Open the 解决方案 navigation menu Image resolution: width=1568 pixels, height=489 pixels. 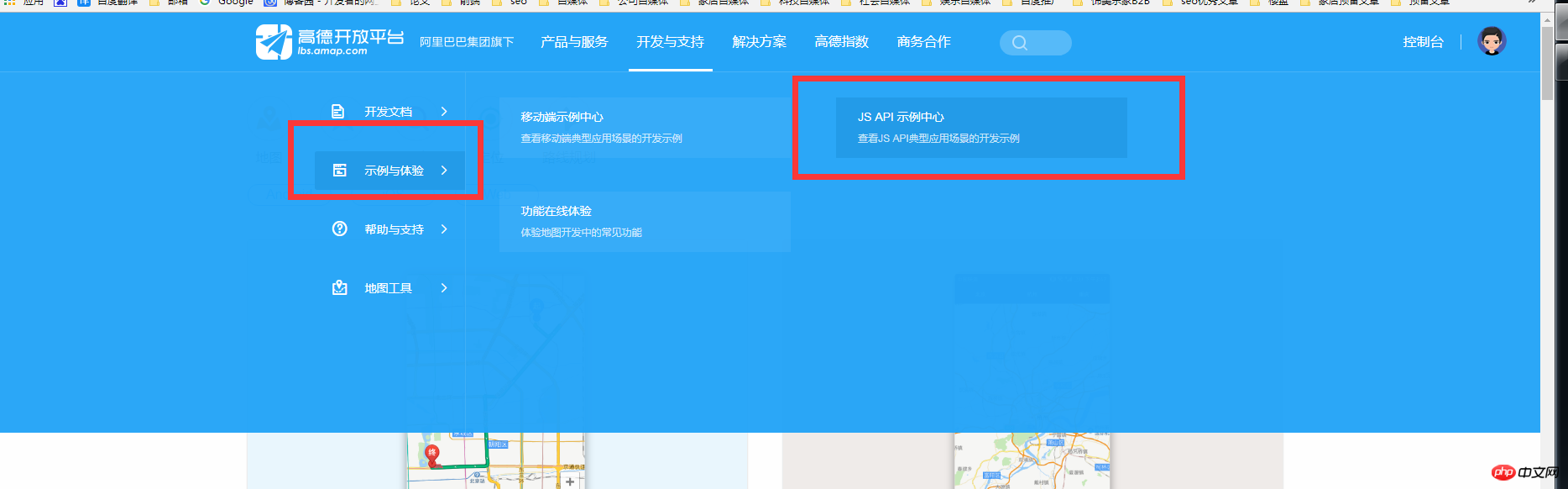click(759, 42)
